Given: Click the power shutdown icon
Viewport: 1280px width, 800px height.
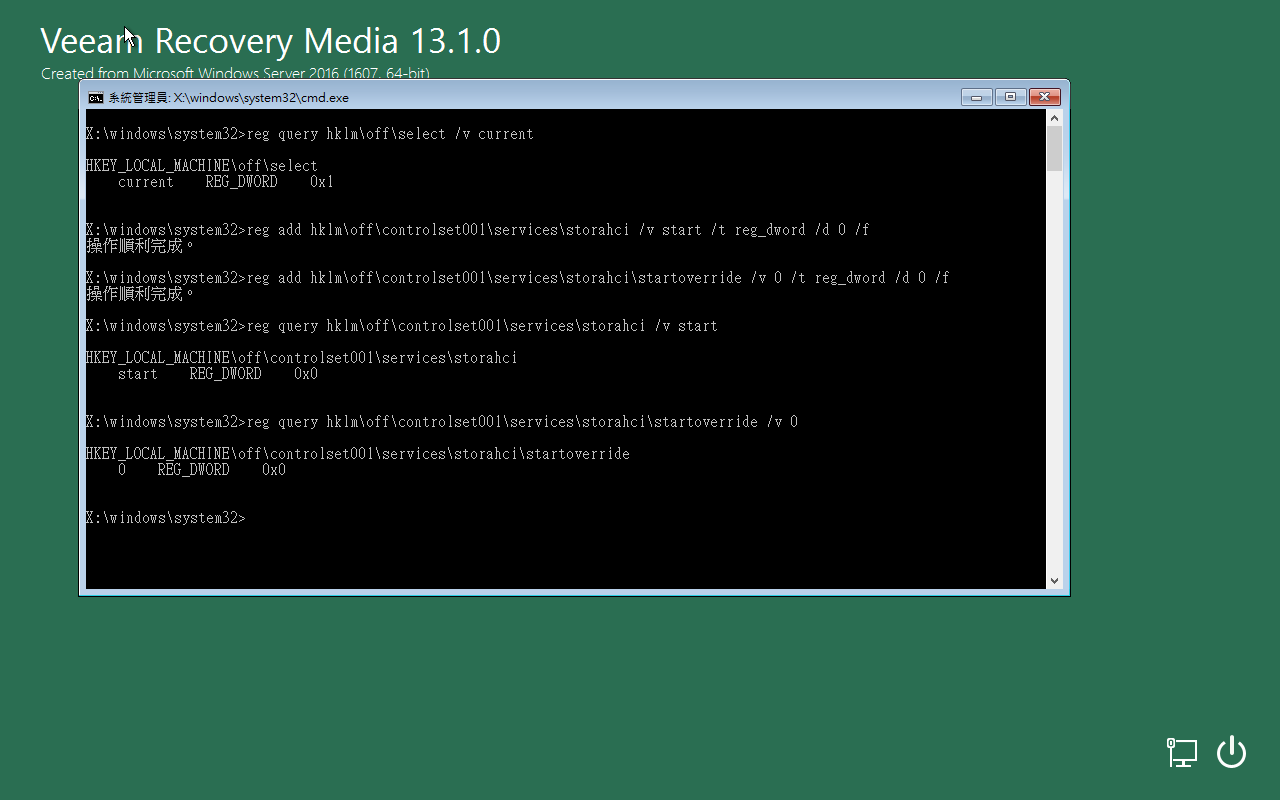Looking at the screenshot, I should point(1231,752).
